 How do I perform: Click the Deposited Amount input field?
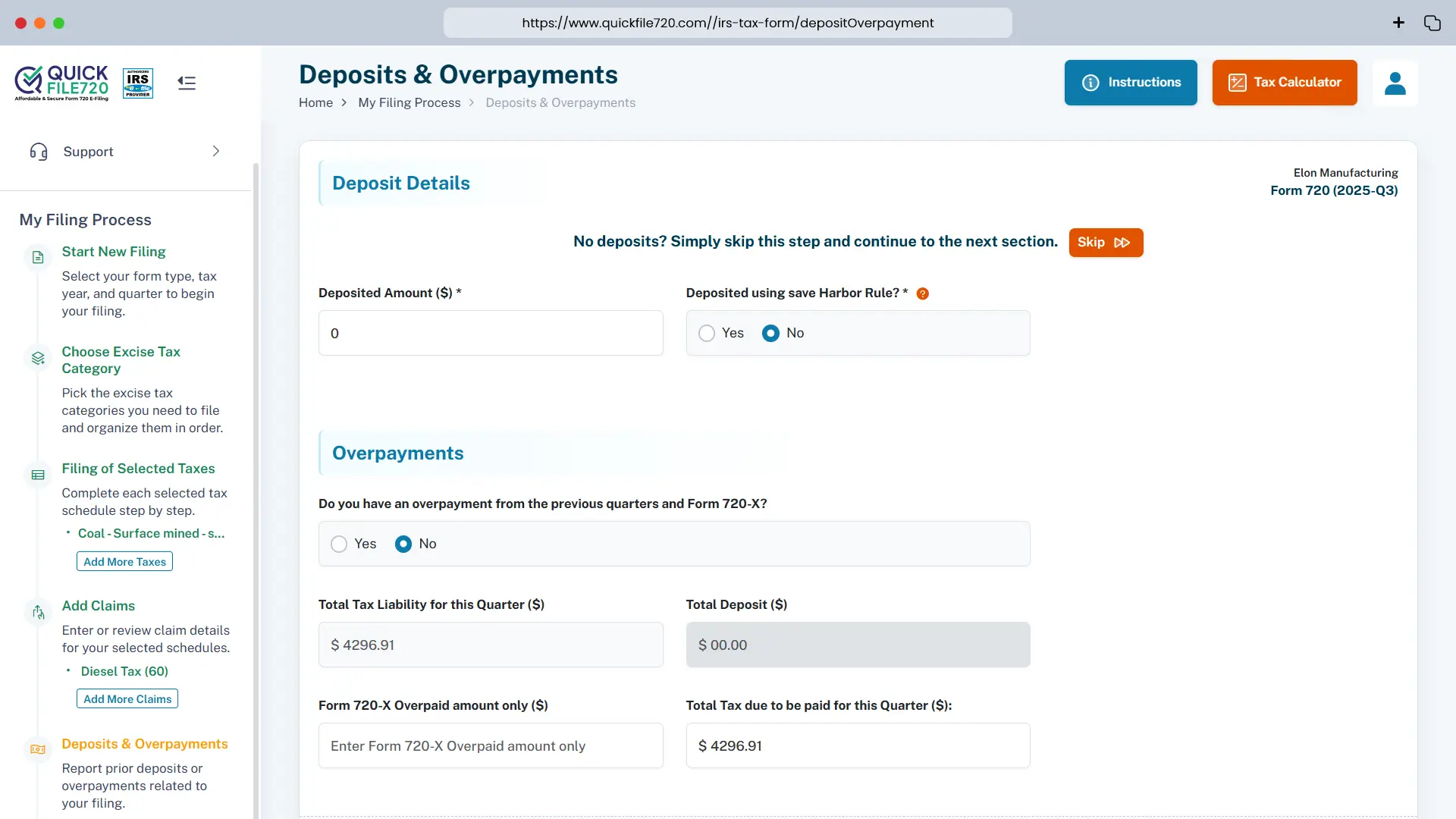pyautogui.click(x=491, y=334)
